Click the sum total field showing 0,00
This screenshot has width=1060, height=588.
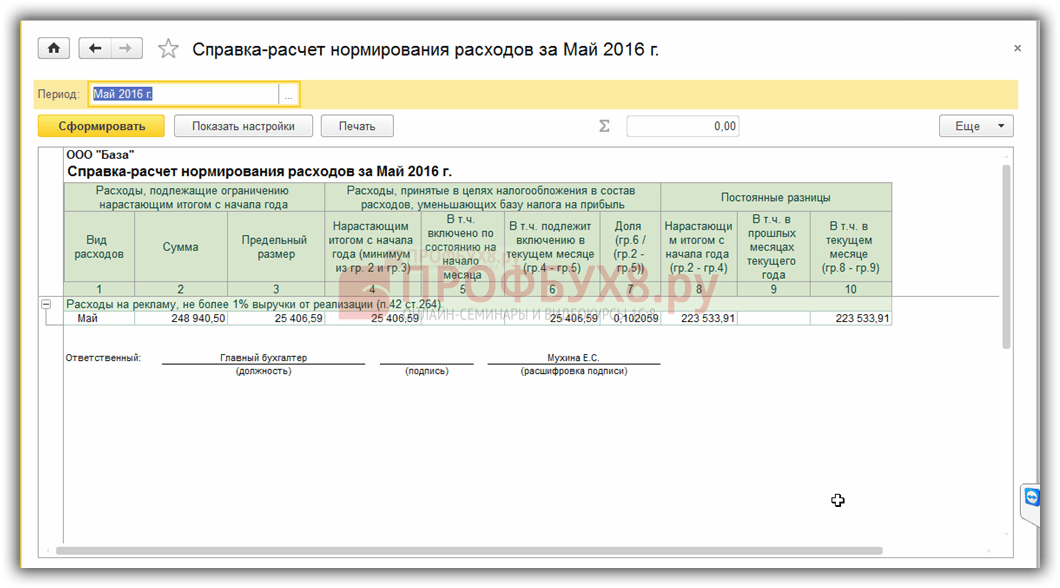click(682, 127)
